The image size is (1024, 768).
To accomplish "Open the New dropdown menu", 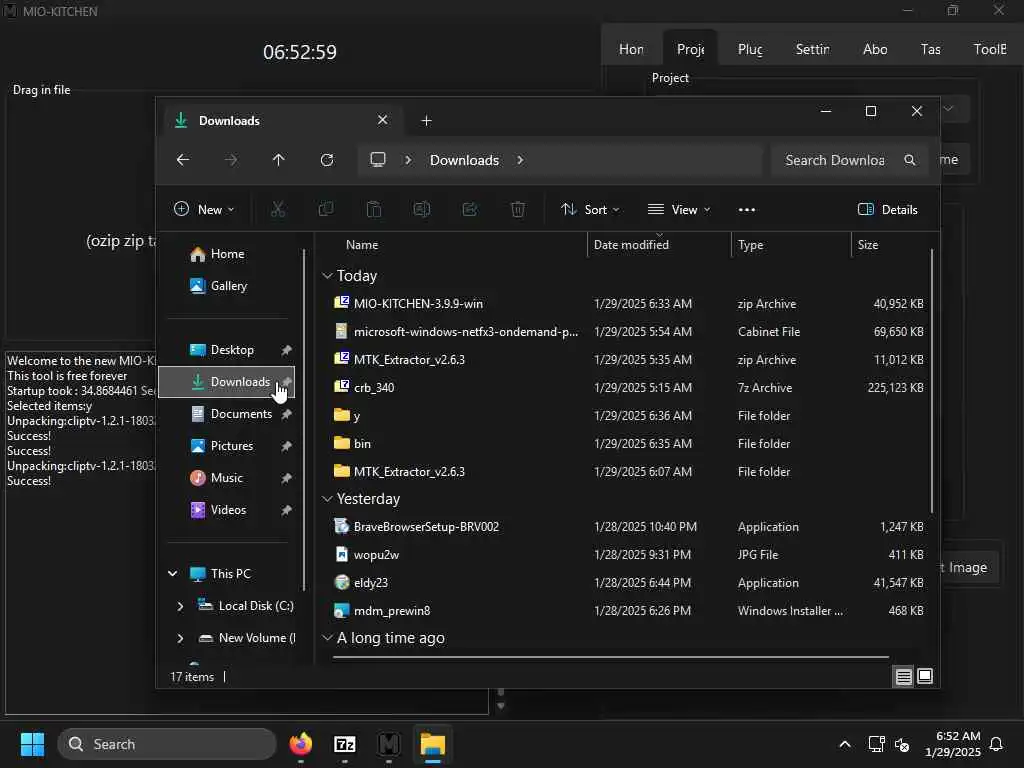I will (204, 210).
